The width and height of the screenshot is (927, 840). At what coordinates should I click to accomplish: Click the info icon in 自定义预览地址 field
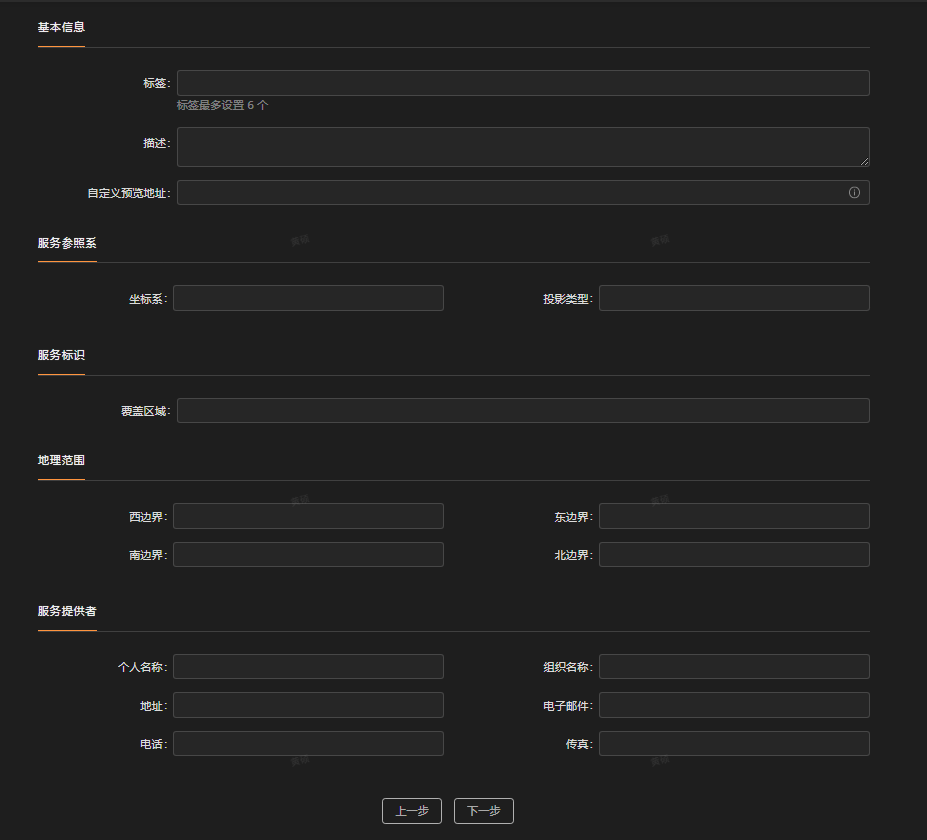(854, 193)
